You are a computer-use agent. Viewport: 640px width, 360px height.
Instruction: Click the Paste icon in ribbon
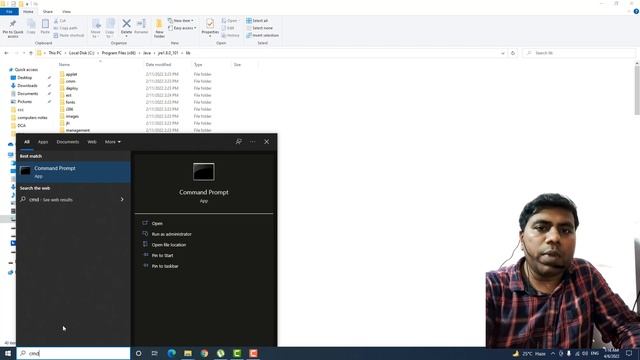(45, 24)
